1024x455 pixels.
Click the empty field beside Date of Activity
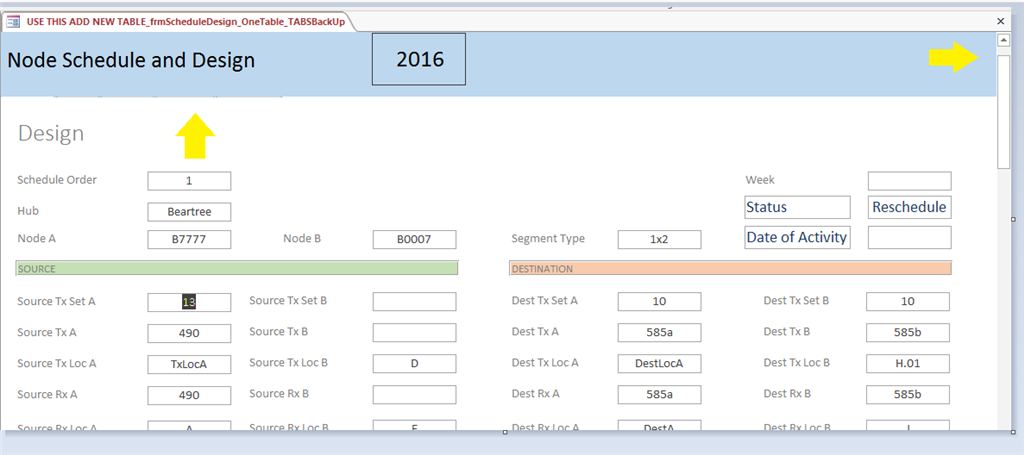click(910, 237)
